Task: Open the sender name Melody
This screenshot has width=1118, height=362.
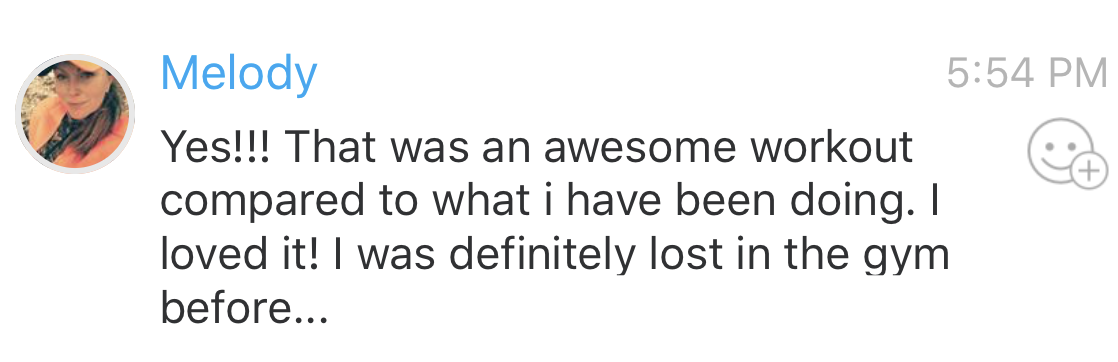Action: pos(239,74)
